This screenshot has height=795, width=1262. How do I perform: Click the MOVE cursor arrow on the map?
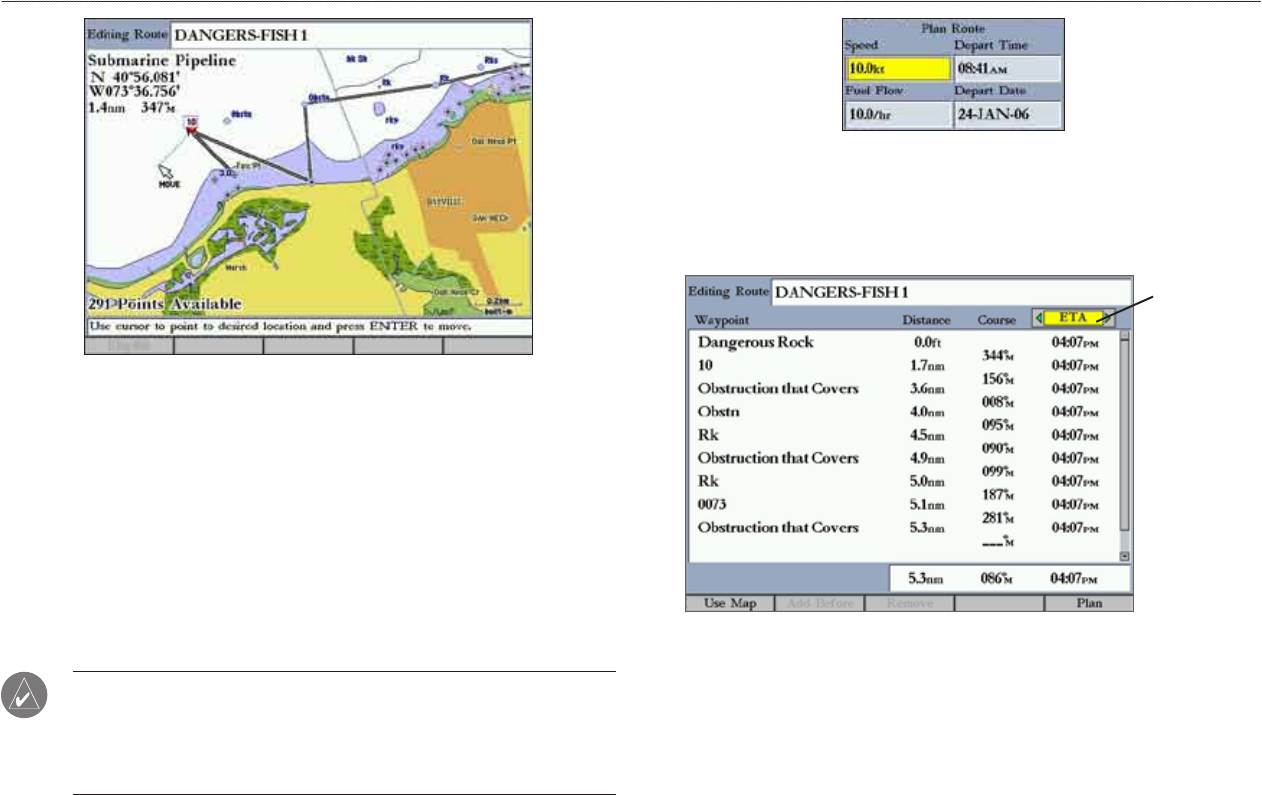(x=166, y=171)
